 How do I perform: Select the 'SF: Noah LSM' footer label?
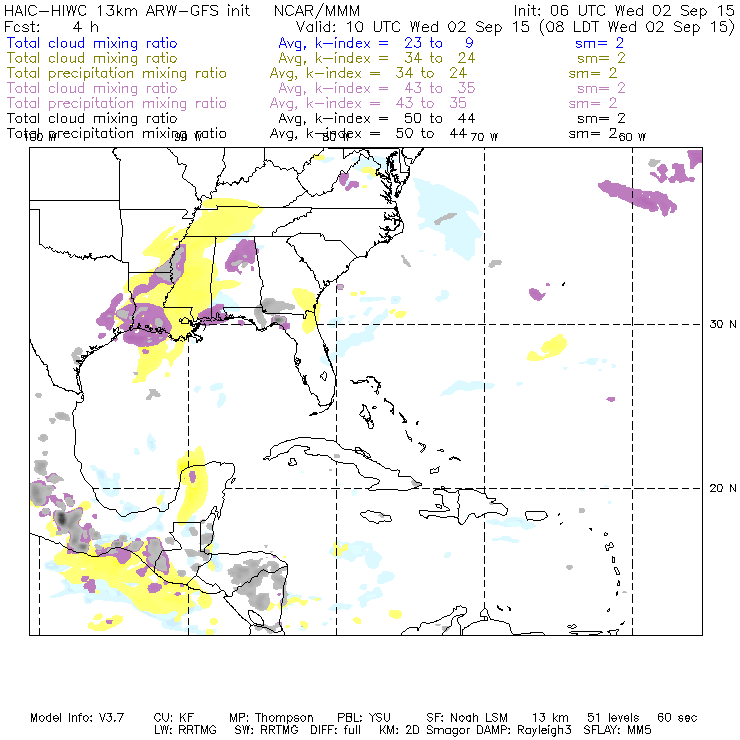467,718
